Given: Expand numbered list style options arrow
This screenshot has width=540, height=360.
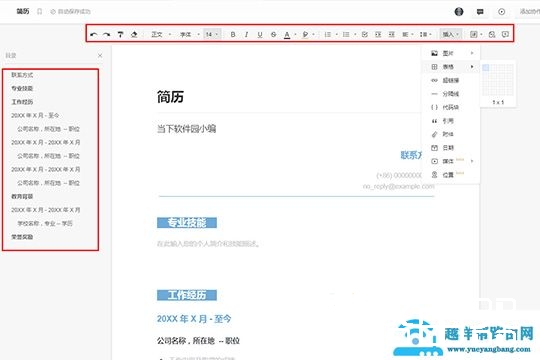Looking at the screenshot, I should [x=336, y=34].
